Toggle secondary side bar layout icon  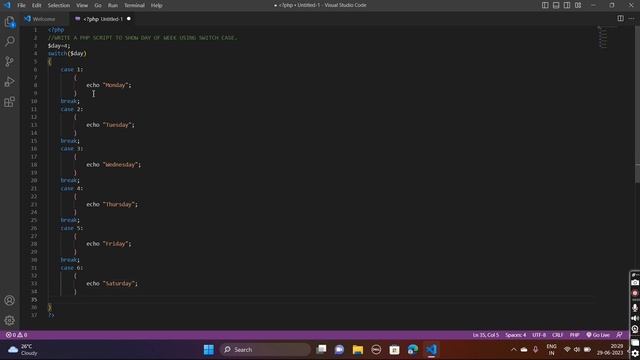tap(567, 5)
